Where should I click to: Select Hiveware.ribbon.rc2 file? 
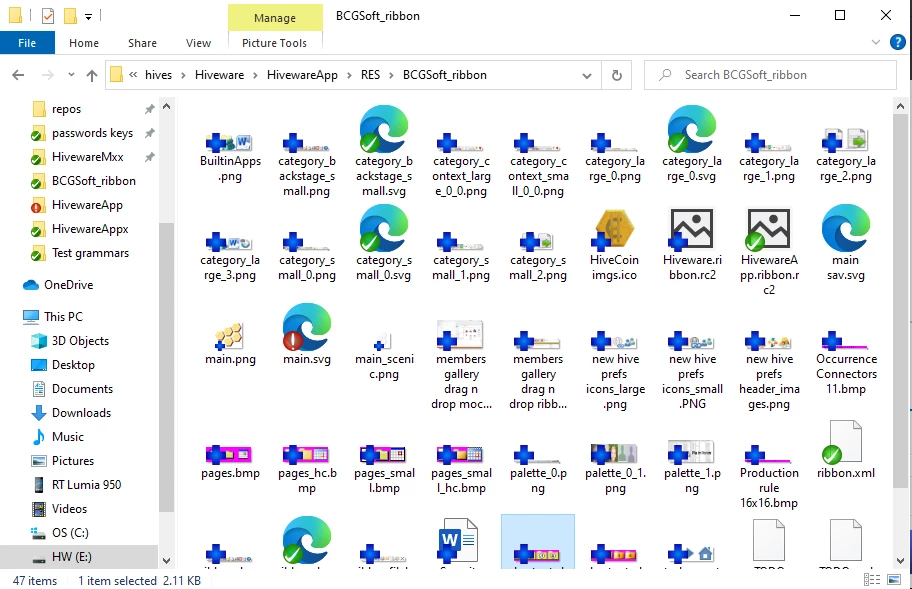coord(692,244)
